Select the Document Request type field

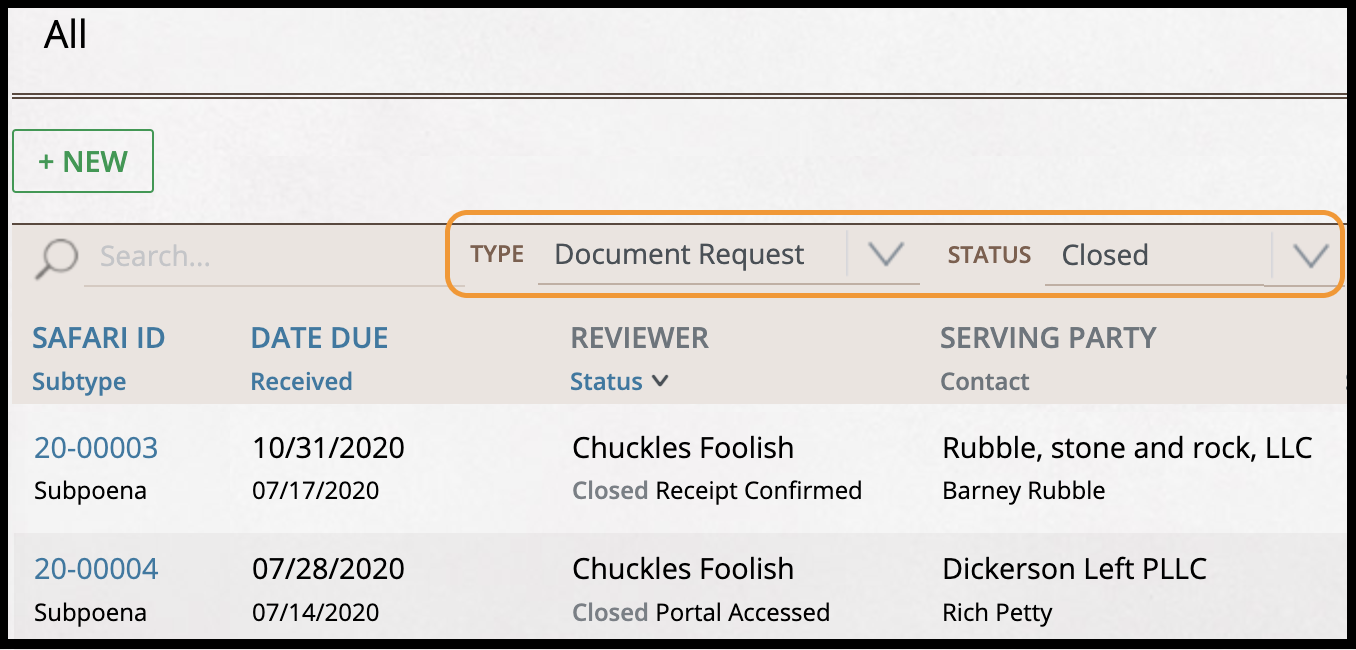tap(680, 255)
